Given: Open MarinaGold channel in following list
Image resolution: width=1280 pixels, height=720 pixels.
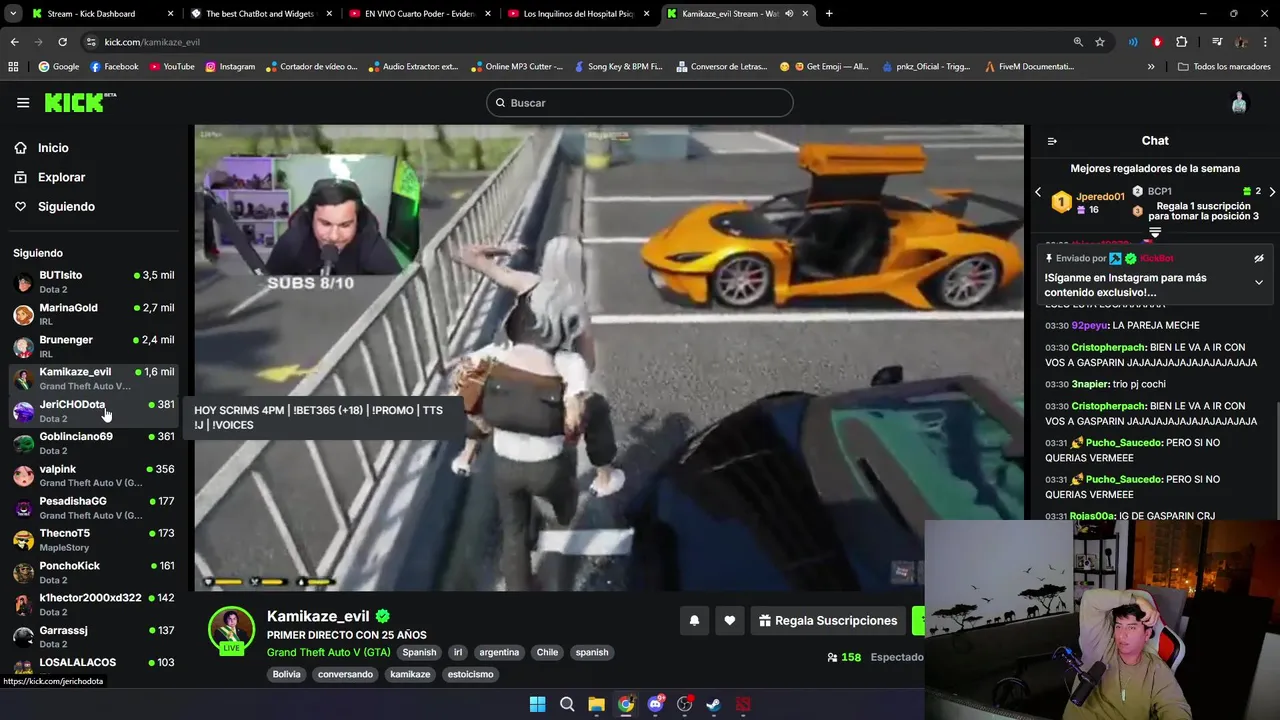Looking at the screenshot, I should click(93, 314).
